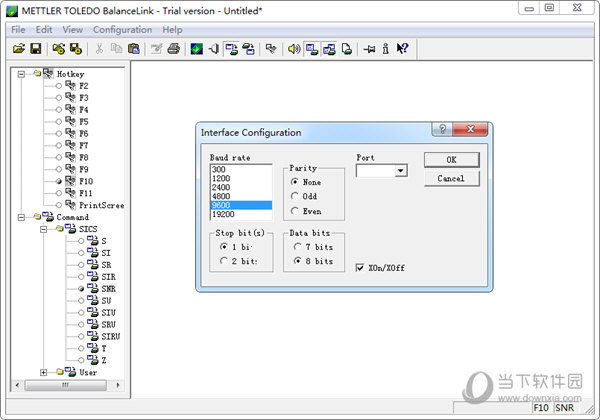Click the single window-with-balance icon after speaker
The height and width of the screenshot is (420, 600).
coord(311,49)
